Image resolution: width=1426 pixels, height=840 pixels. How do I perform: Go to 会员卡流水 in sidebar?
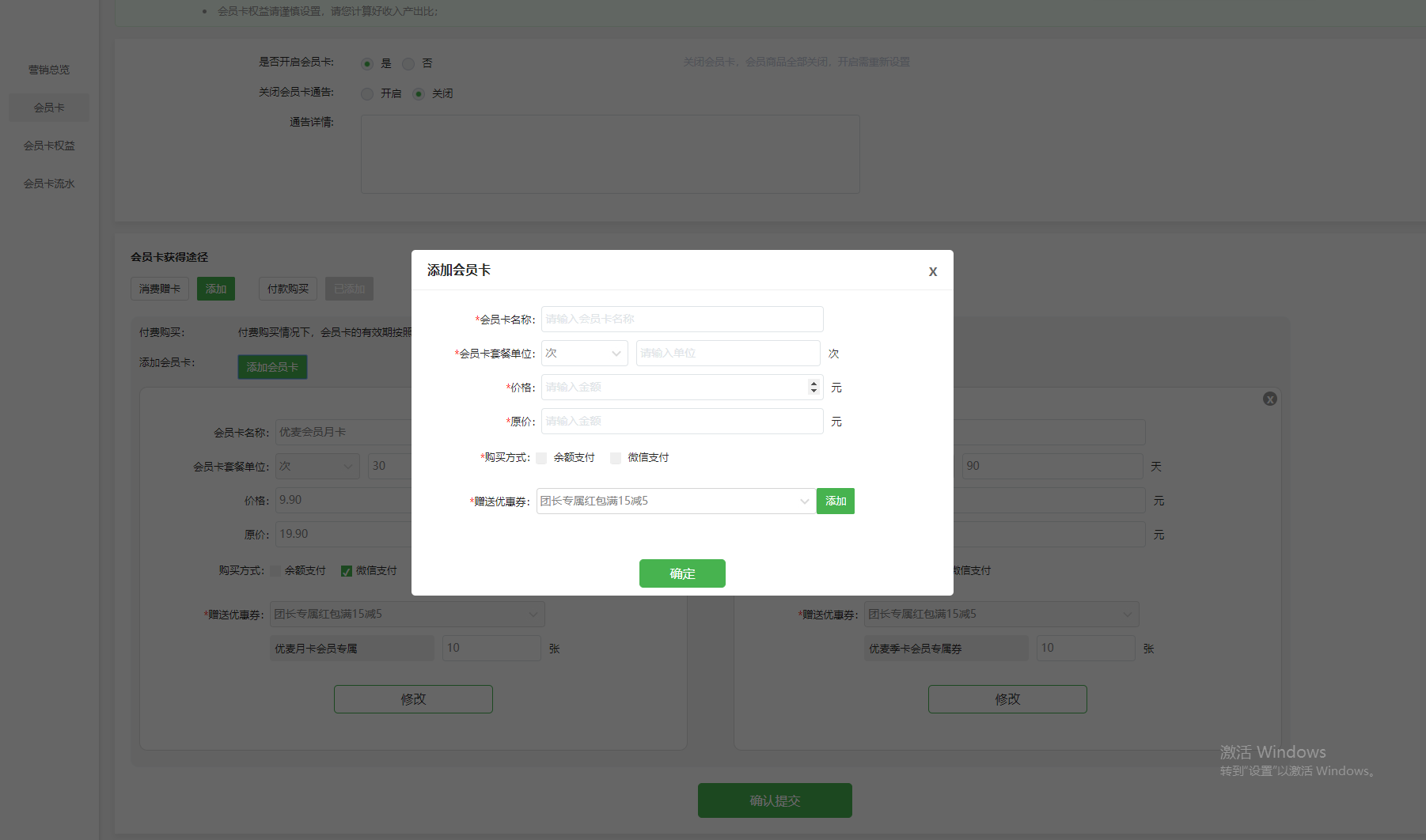tap(49, 184)
